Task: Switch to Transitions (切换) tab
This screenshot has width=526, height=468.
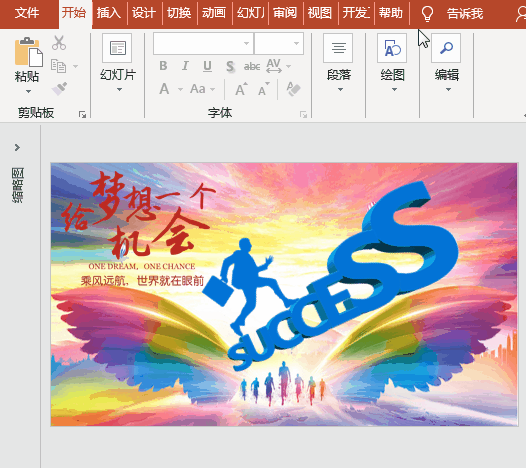Action: tap(179, 13)
